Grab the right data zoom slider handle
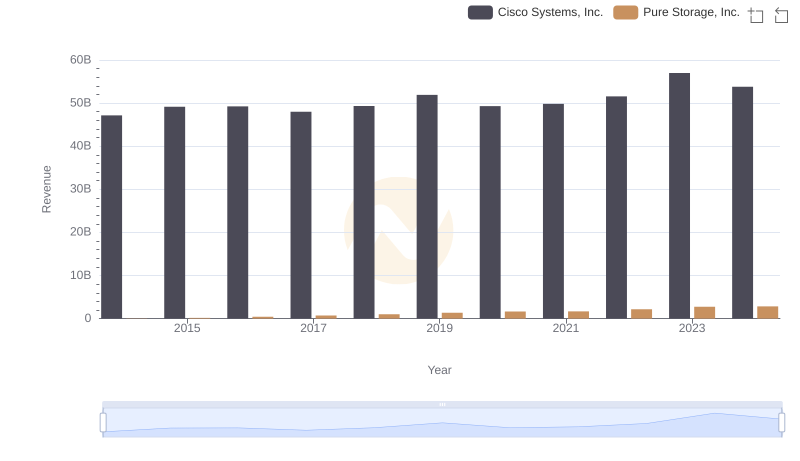The width and height of the screenshot is (800, 461). coord(781,422)
